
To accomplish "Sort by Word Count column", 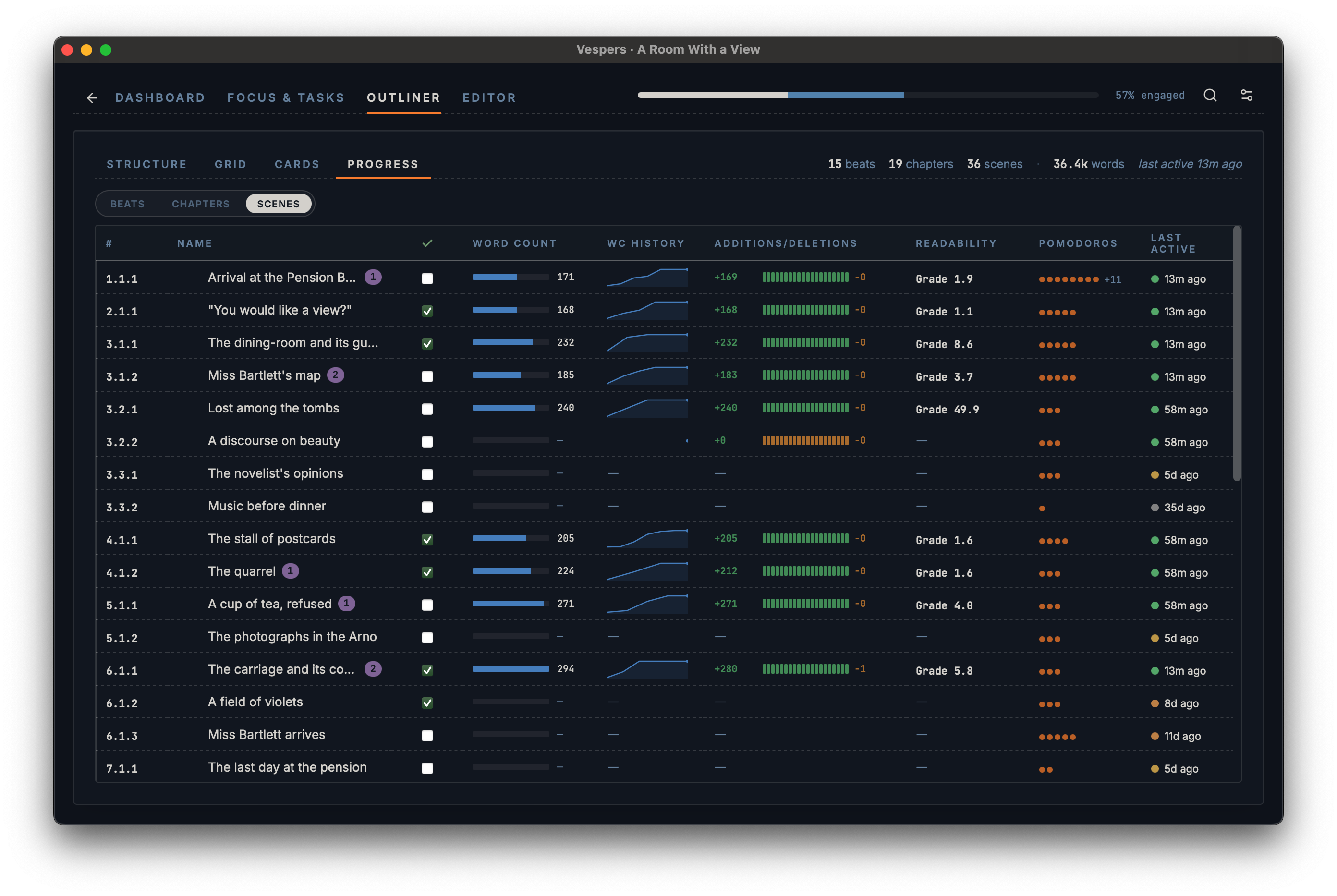I will tap(514, 243).
